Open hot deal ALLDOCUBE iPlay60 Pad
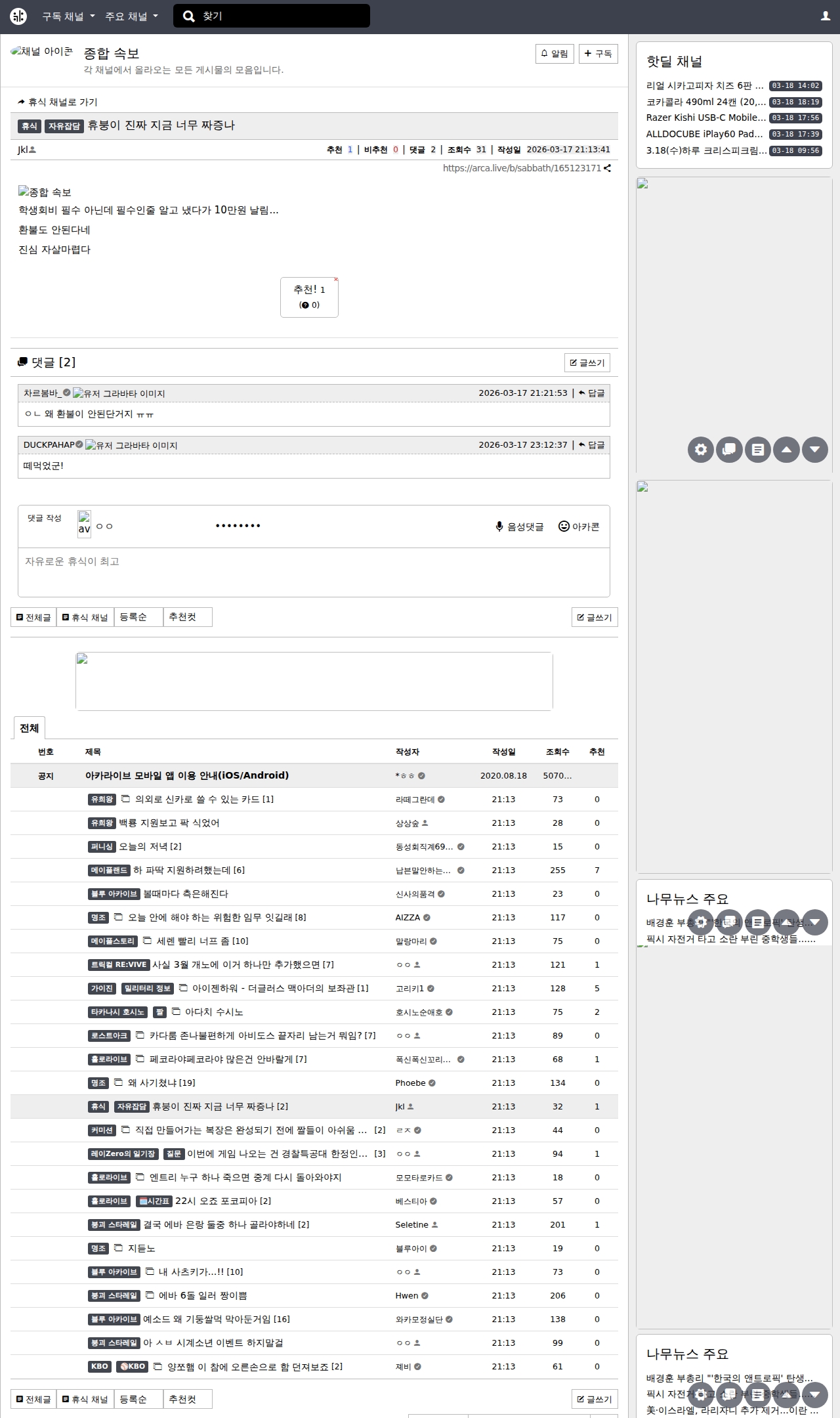 point(705,134)
